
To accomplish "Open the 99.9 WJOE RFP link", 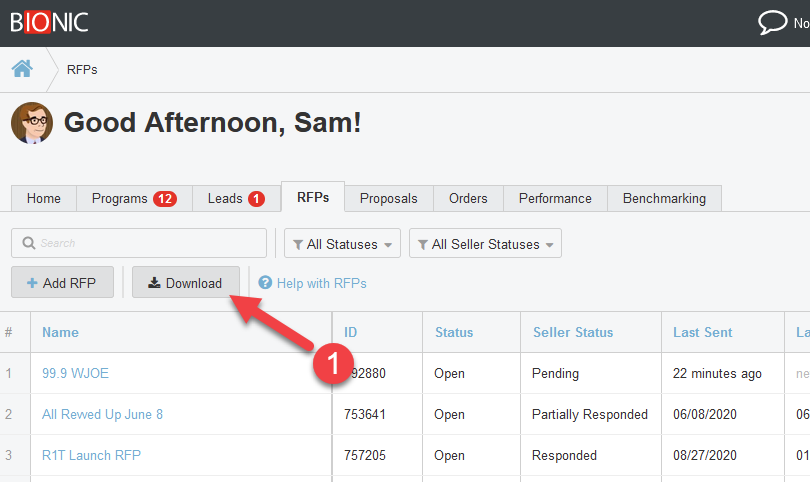I will point(75,373).
